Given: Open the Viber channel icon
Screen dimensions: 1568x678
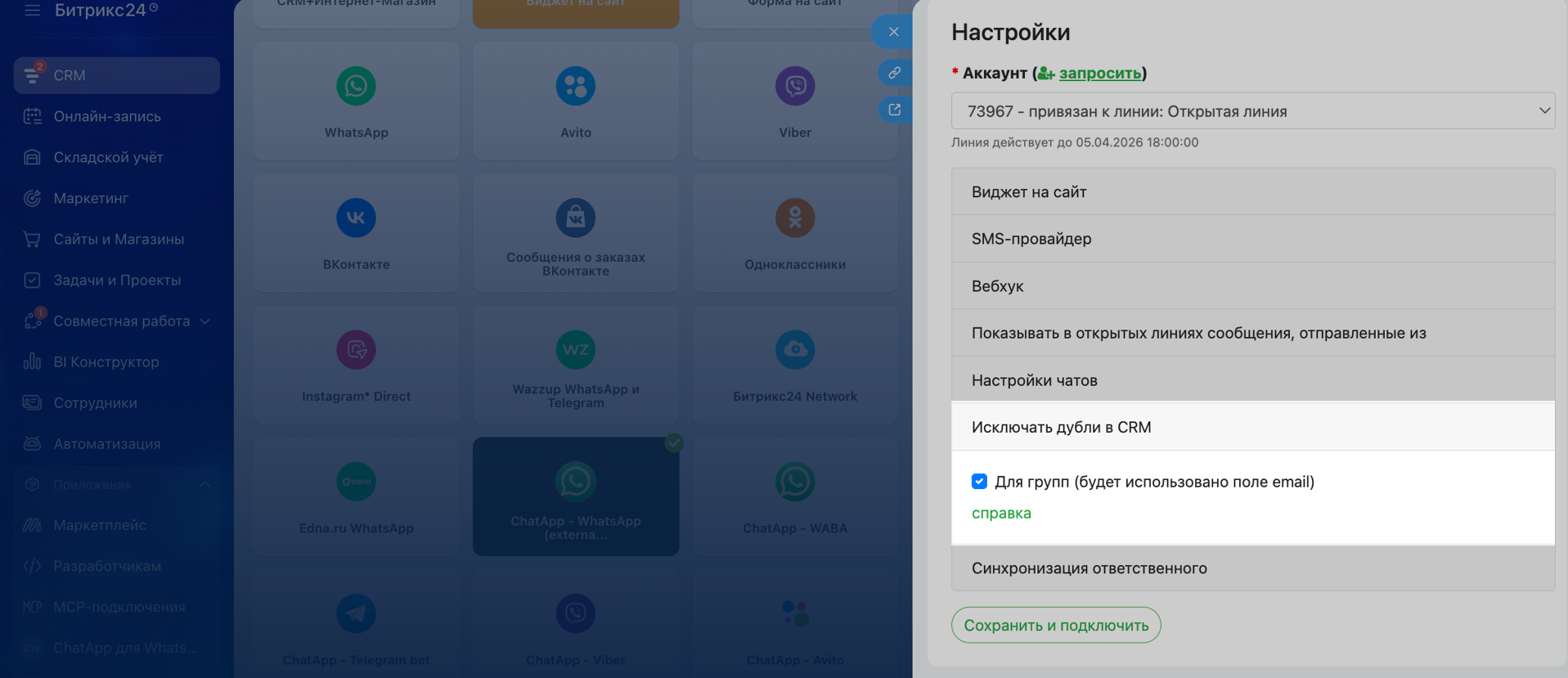Looking at the screenshot, I should pyautogui.click(x=794, y=87).
